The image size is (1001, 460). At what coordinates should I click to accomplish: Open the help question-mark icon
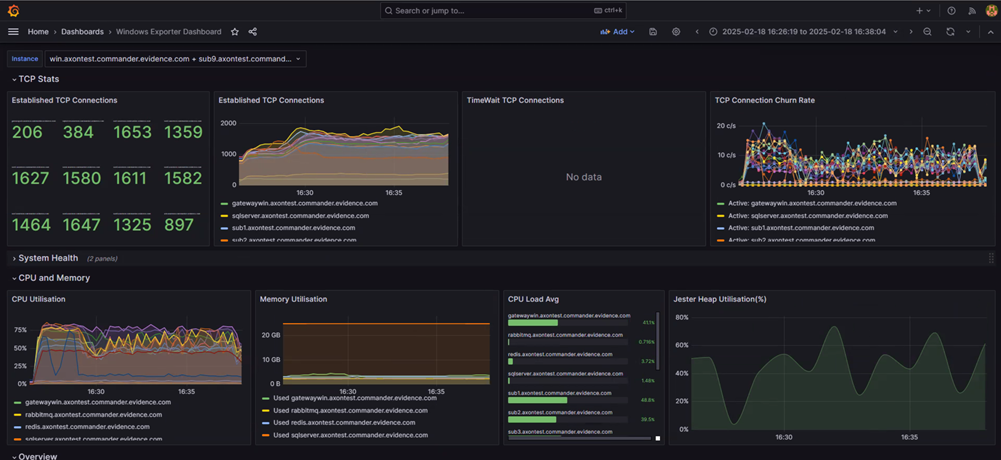tap(952, 10)
